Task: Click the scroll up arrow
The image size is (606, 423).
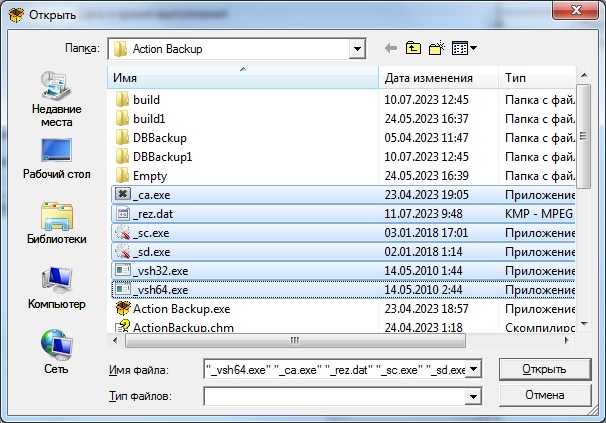Action: (x=584, y=75)
